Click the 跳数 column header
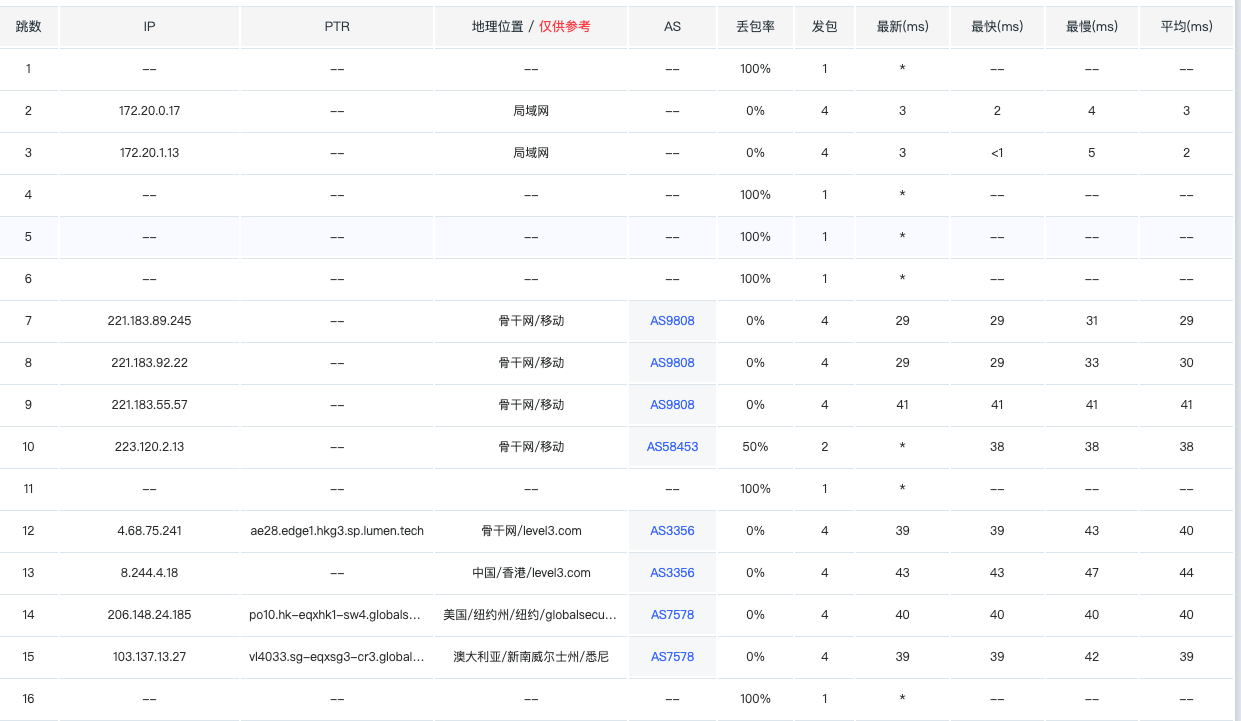The height and width of the screenshot is (721, 1241). click(x=28, y=27)
